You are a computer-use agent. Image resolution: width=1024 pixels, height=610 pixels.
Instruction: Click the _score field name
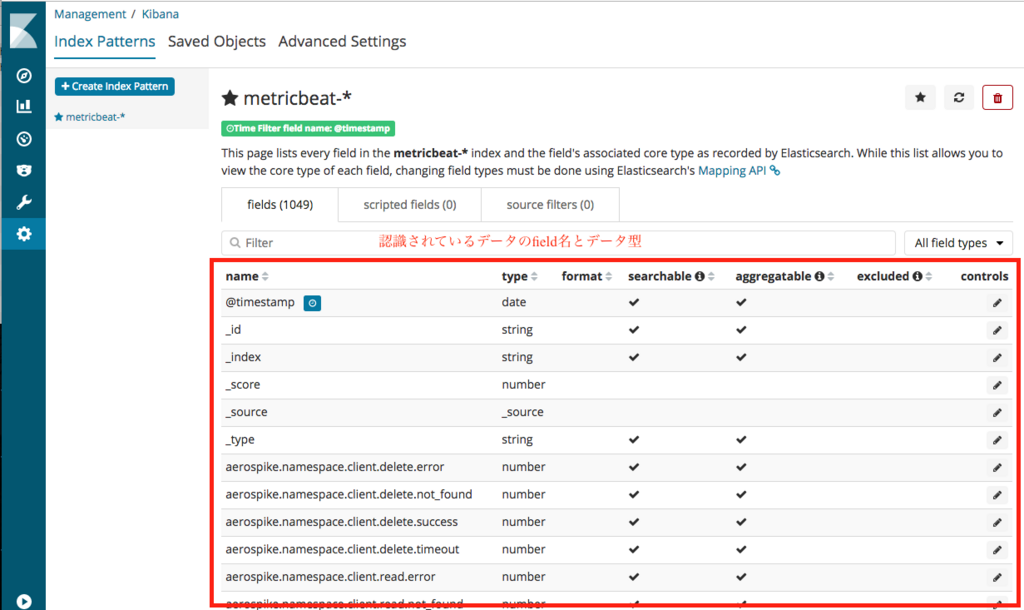pyautogui.click(x=243, y=385)
